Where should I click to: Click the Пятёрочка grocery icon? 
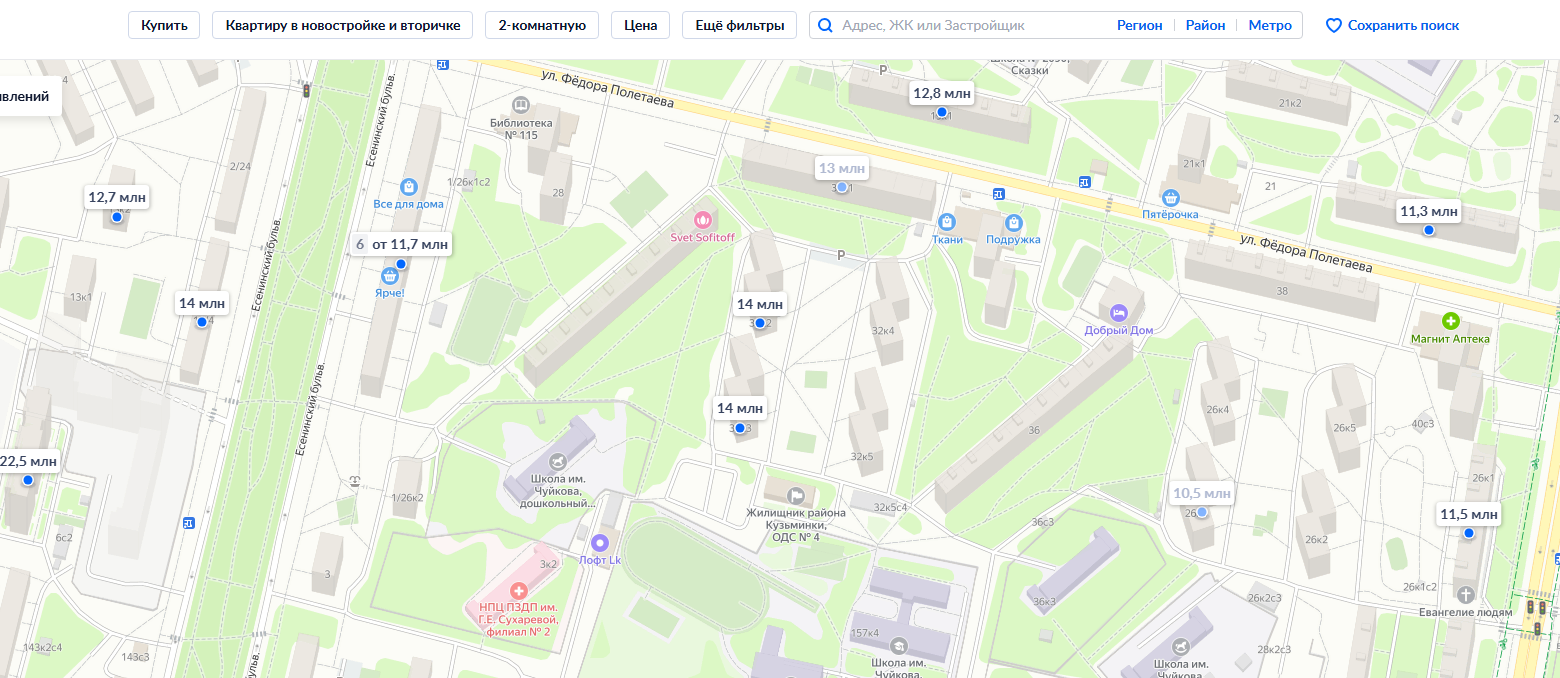[1171, 197]
